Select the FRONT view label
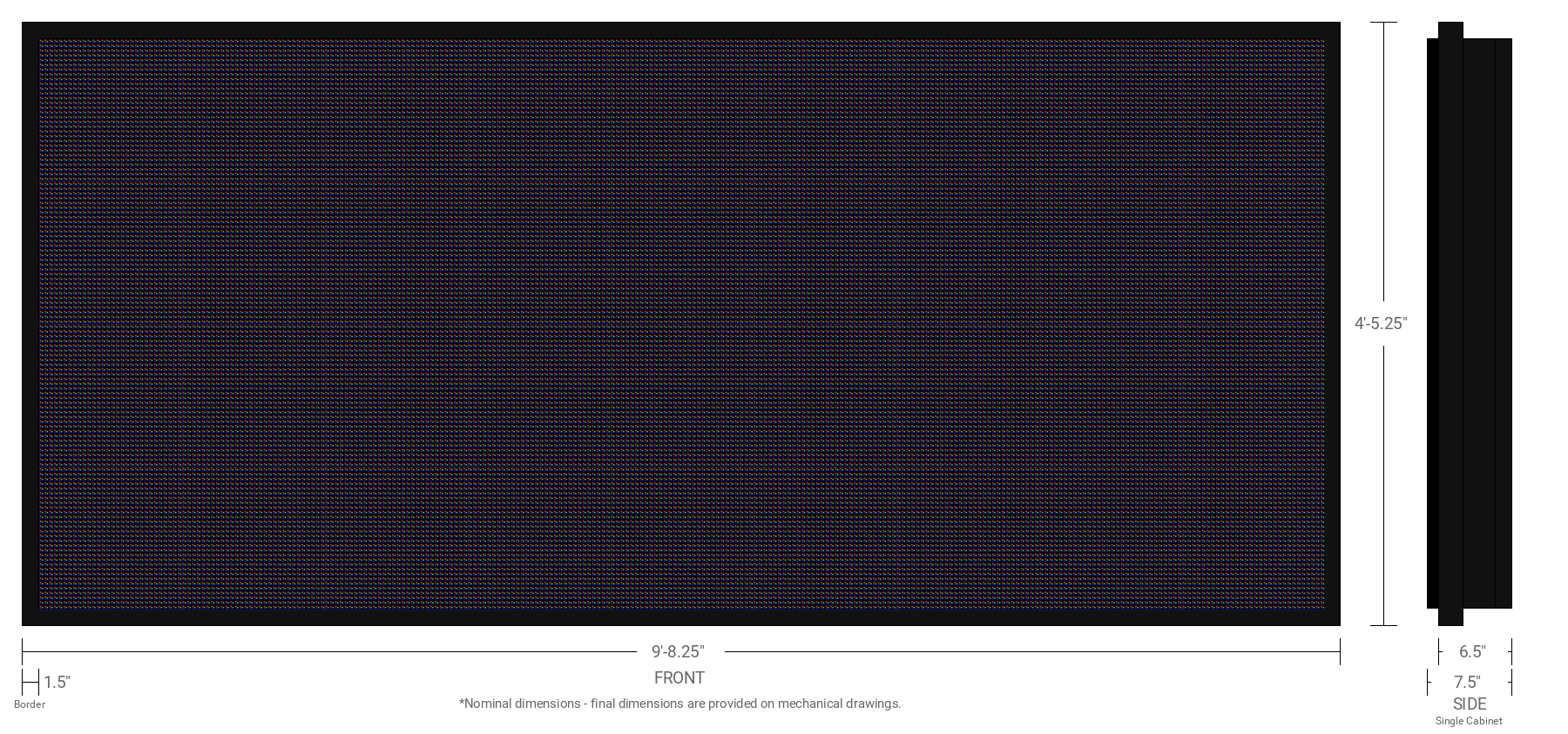This screenshot has width=1568, height=734. [679, 677]
